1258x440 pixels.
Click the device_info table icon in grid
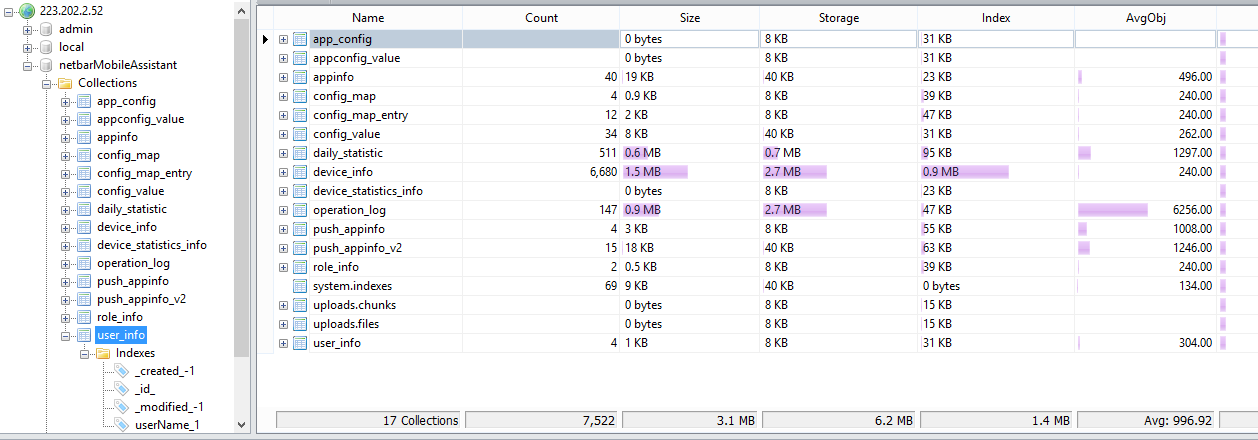pos(300,172)
